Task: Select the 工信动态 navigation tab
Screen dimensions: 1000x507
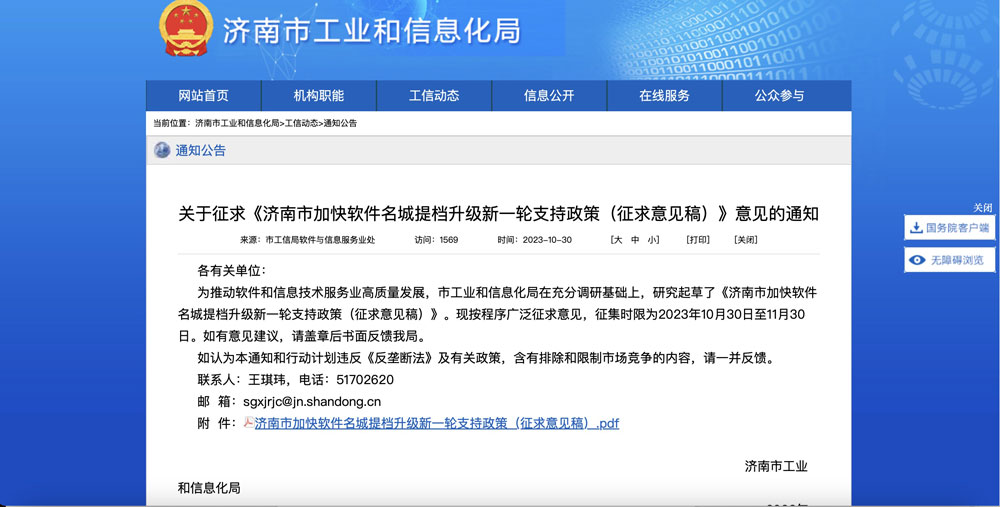Action: pos(434,96)
